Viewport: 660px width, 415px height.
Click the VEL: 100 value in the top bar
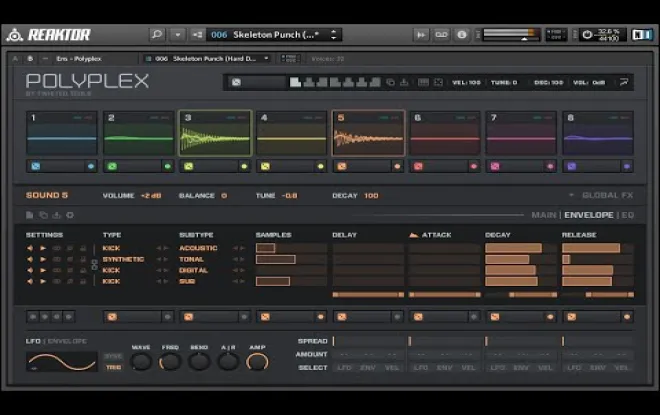[466, 82]
